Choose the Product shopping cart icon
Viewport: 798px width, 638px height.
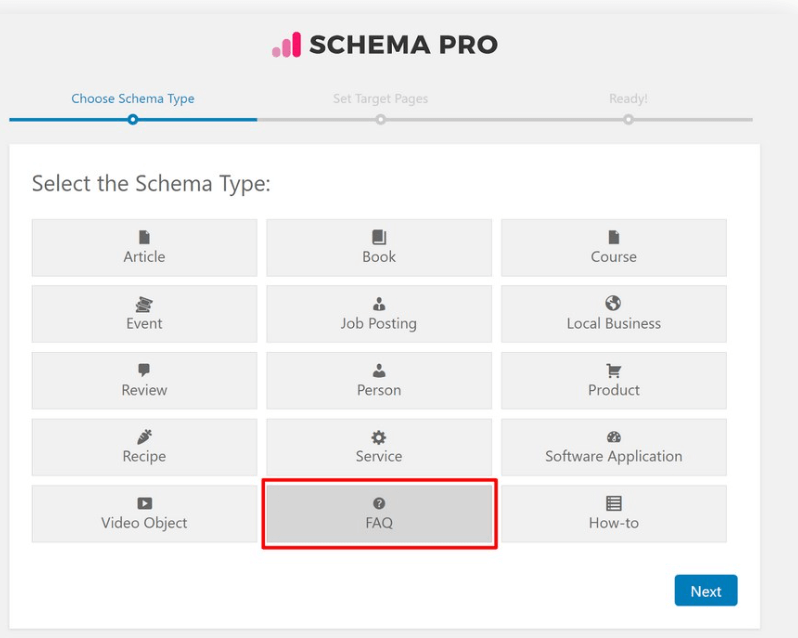click(x=614, y=370)
